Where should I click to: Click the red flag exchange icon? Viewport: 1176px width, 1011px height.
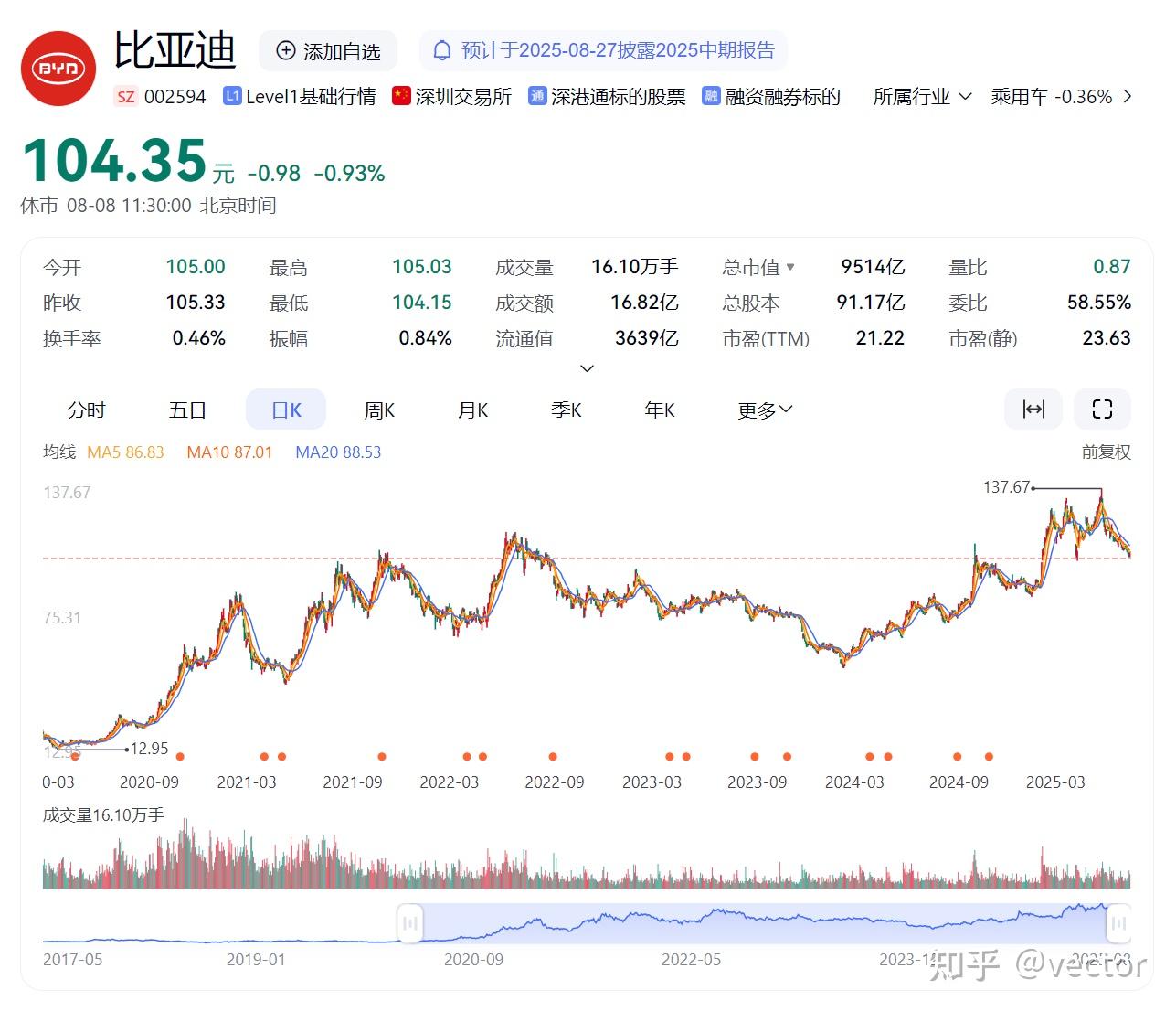point(401,95)
